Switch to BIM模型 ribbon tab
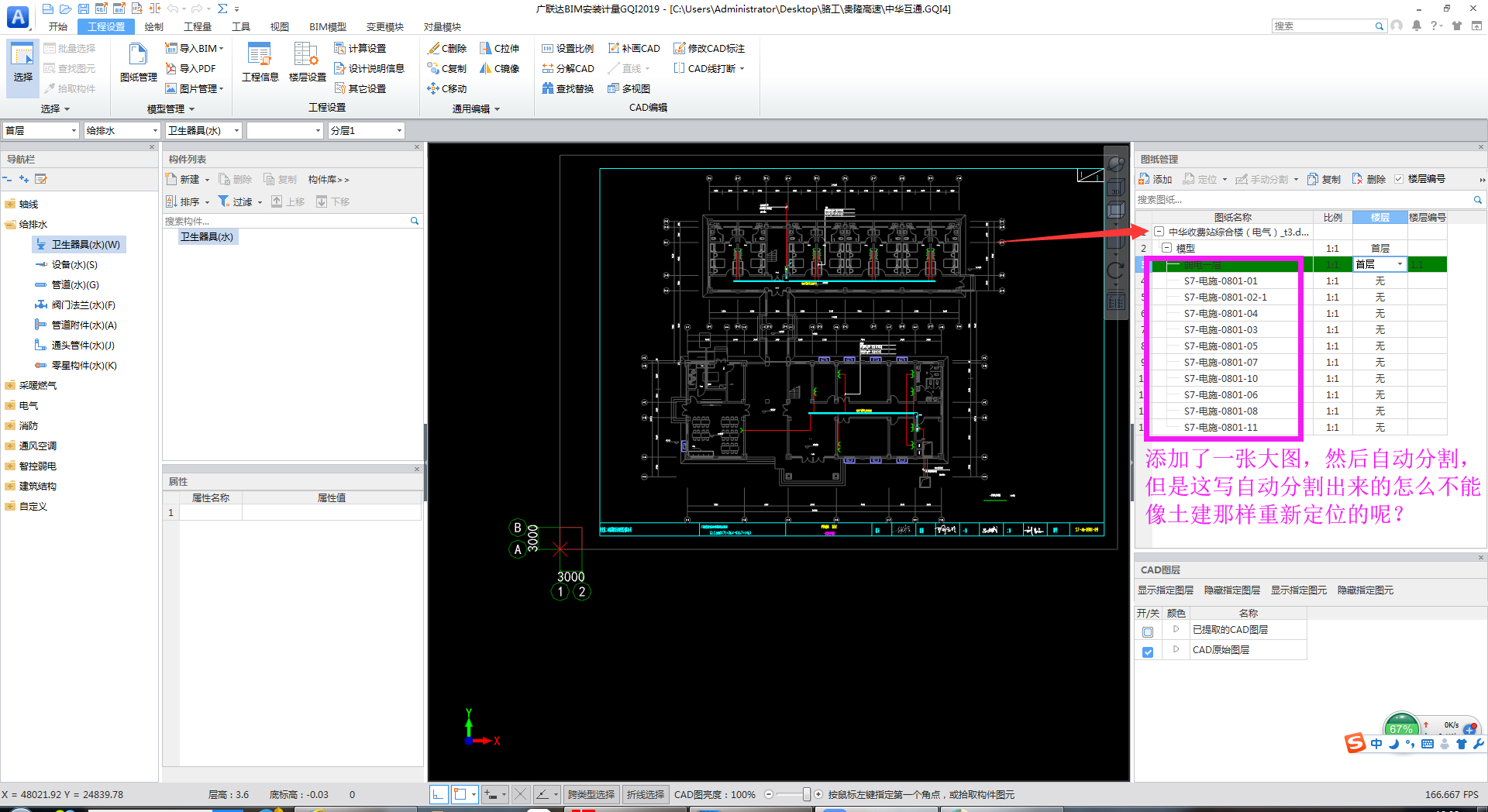 point(328,26)
